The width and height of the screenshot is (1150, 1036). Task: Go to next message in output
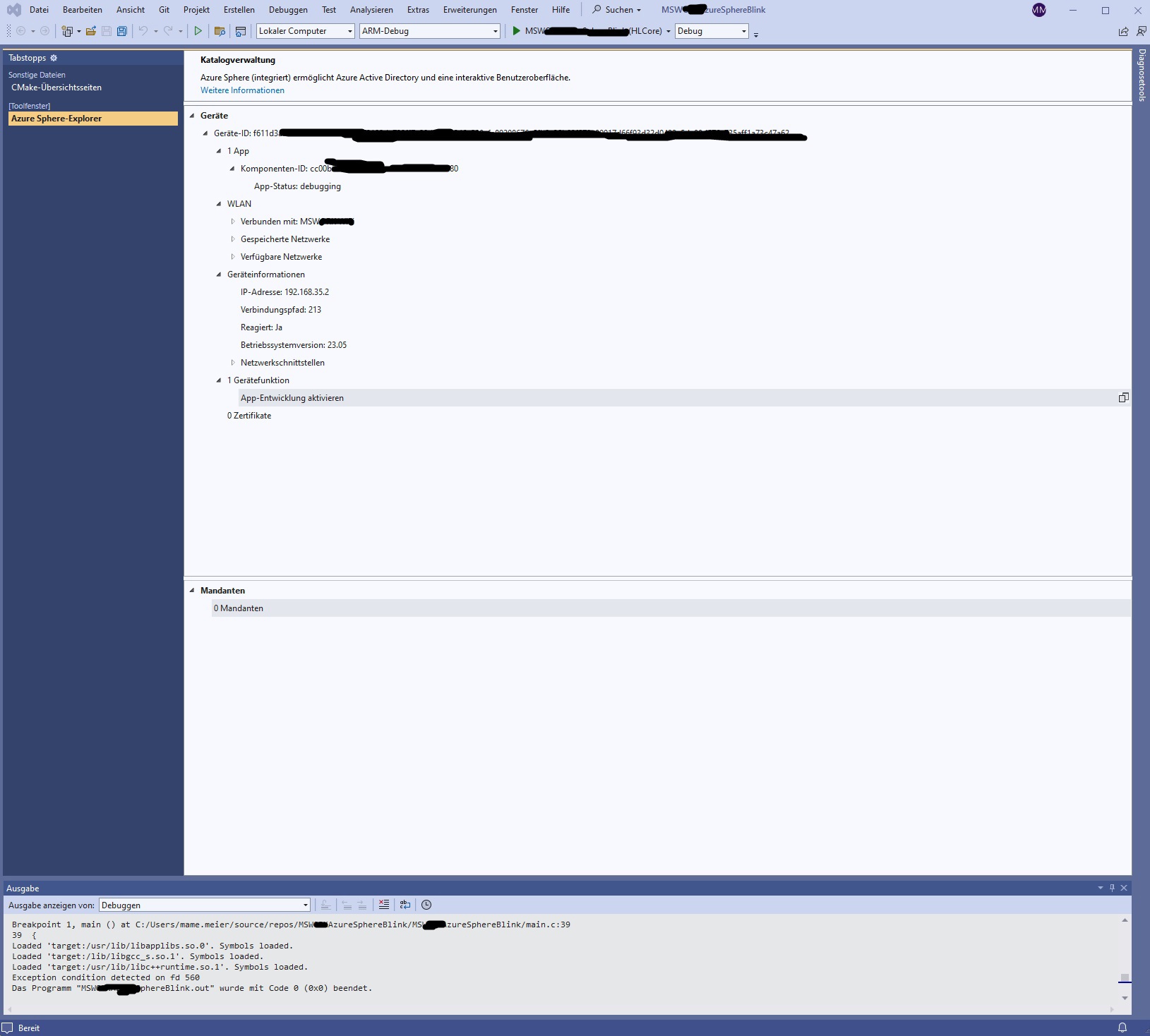361,905
